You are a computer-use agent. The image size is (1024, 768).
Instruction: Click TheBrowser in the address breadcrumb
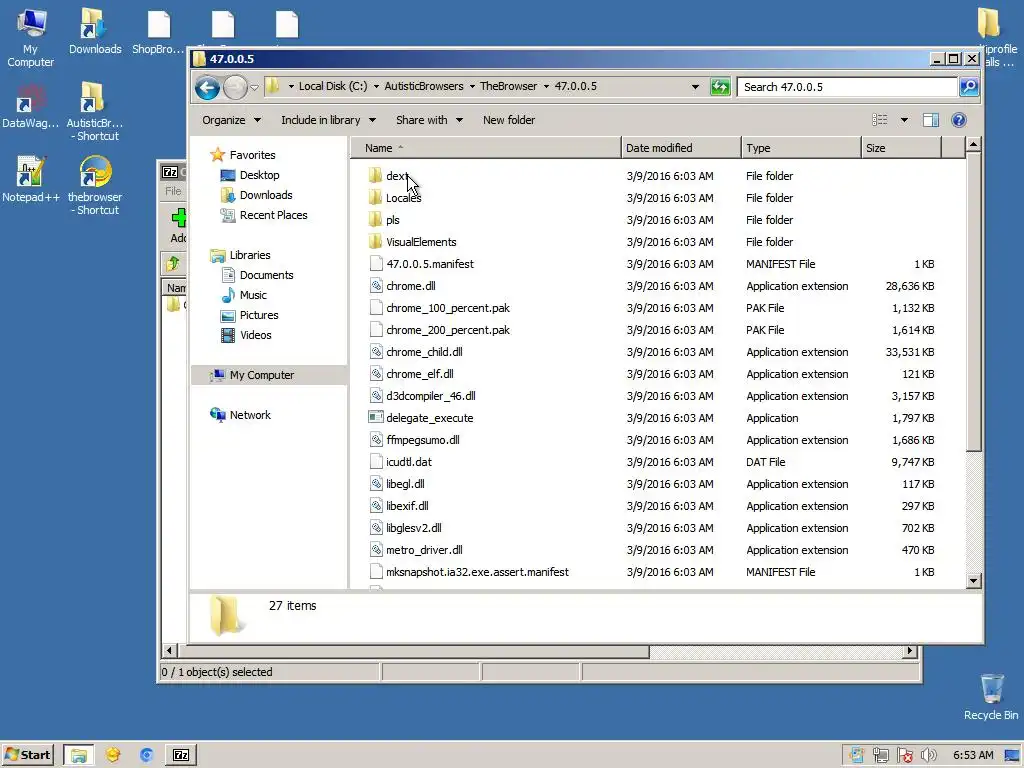click(508, 86)
